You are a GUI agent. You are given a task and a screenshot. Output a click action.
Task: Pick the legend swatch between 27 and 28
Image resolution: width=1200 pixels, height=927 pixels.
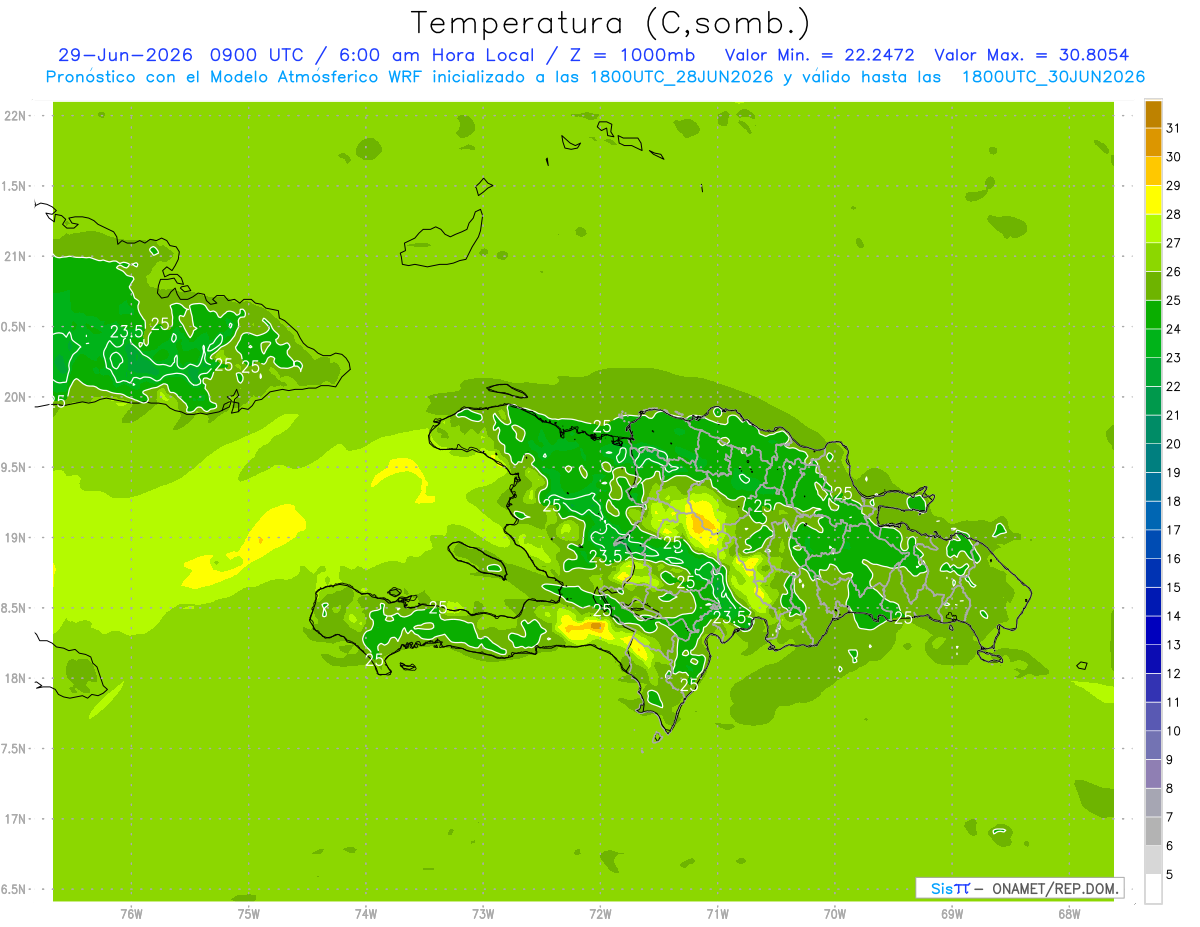pos(1153,228)
